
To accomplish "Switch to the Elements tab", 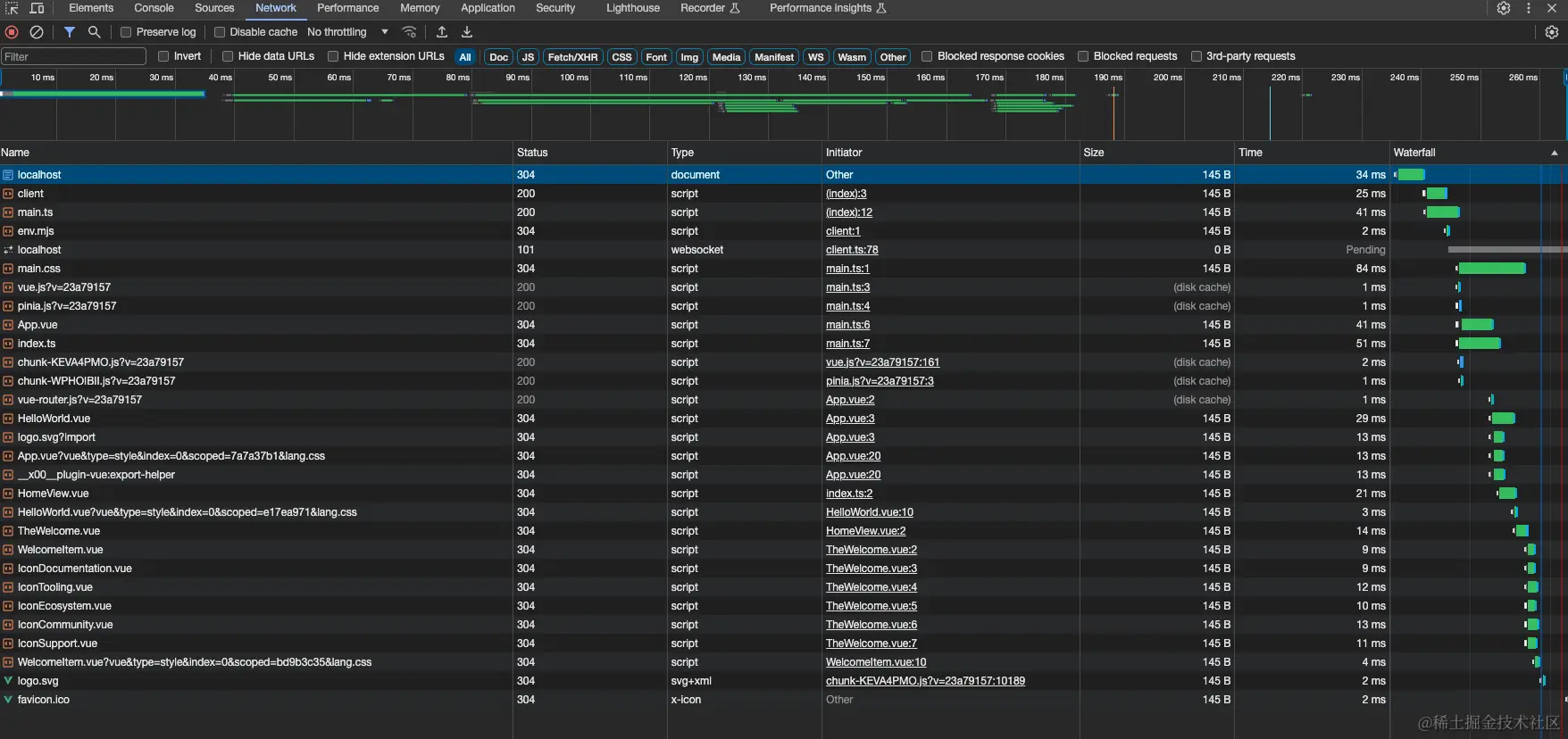I will click(91, 8).
